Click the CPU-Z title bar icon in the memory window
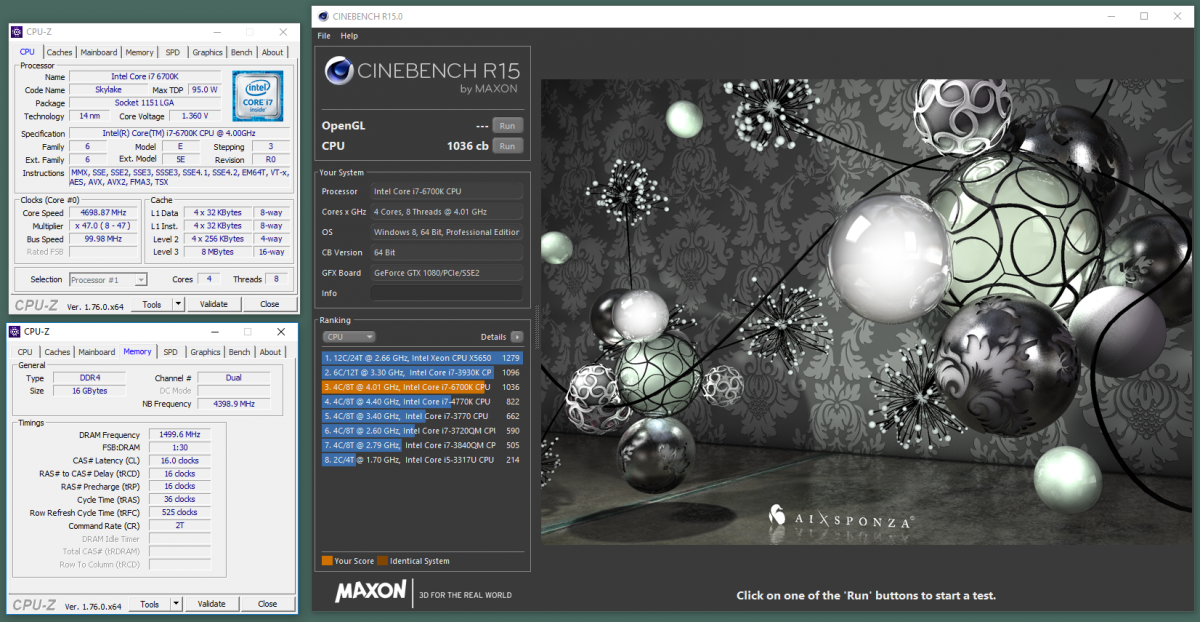The image size is (1200, 622). (15, 331)
